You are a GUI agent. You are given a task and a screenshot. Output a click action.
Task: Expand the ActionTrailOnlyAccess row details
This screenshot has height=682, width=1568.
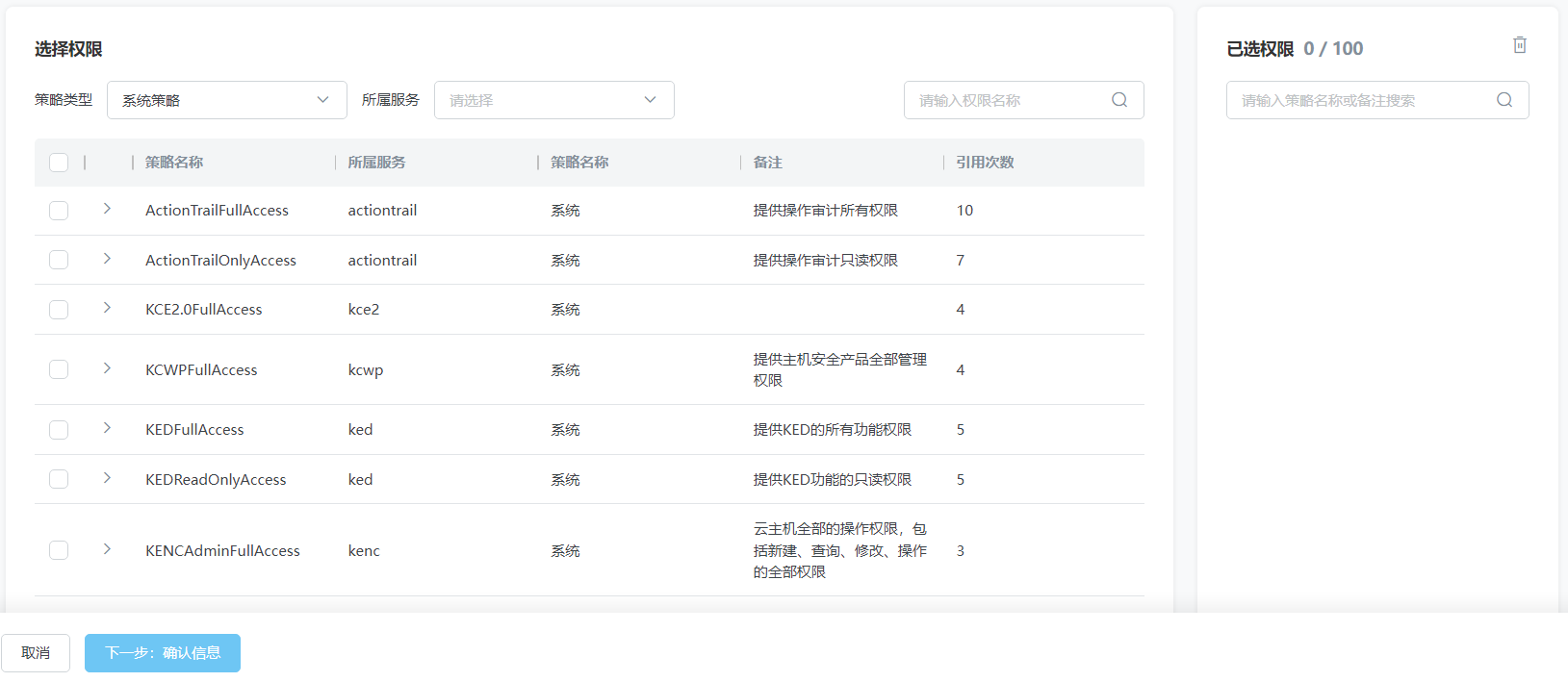[107, 259]
